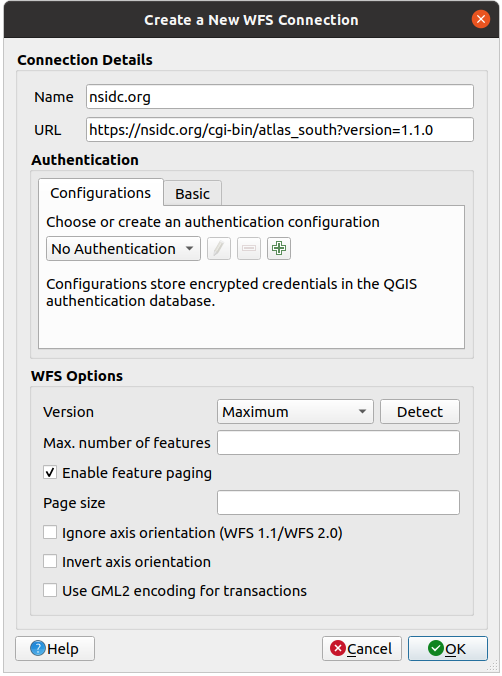Click the 'Choose or create an authentication configuration' text
502x676 pixels.
click(213, 222)
